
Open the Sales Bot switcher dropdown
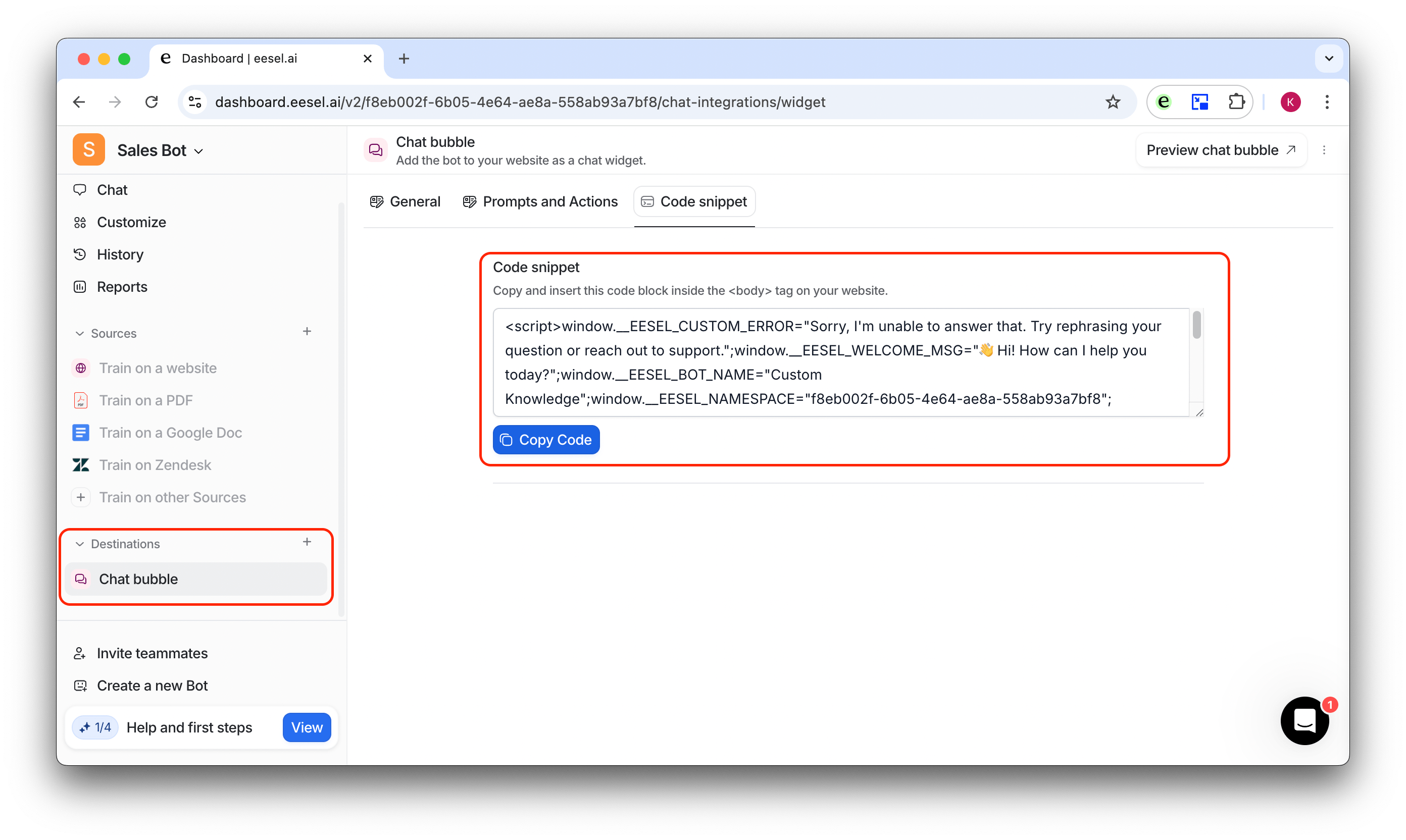[160, 150]
